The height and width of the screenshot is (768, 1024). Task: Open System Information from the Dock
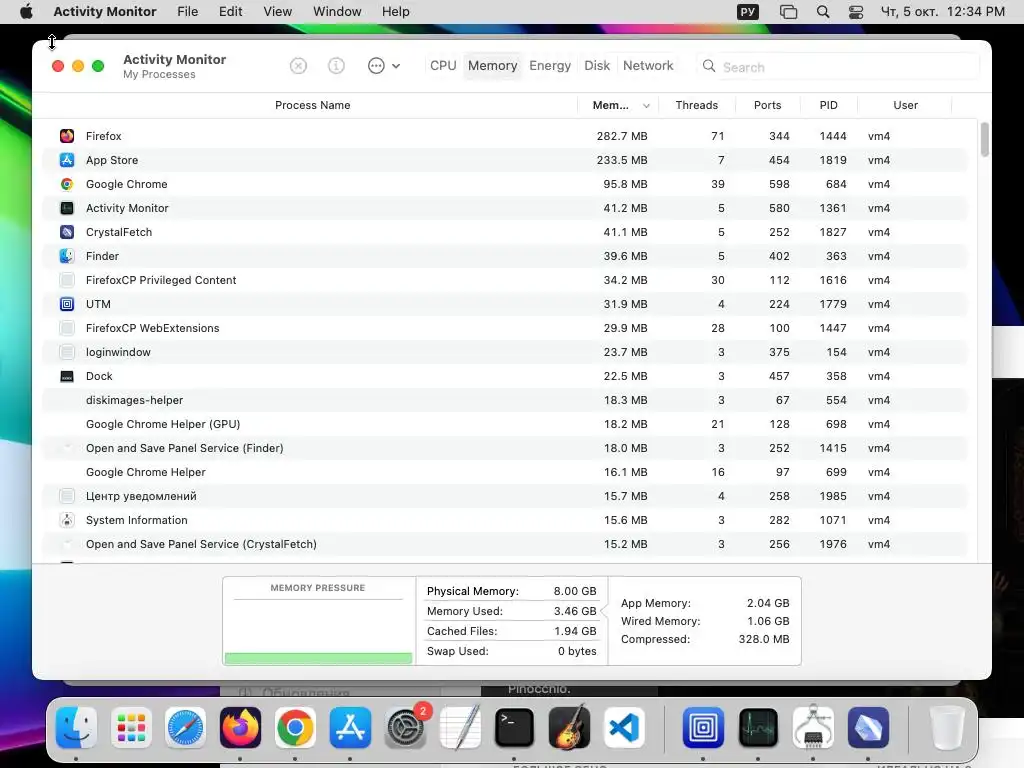click(x=813, y=728)
